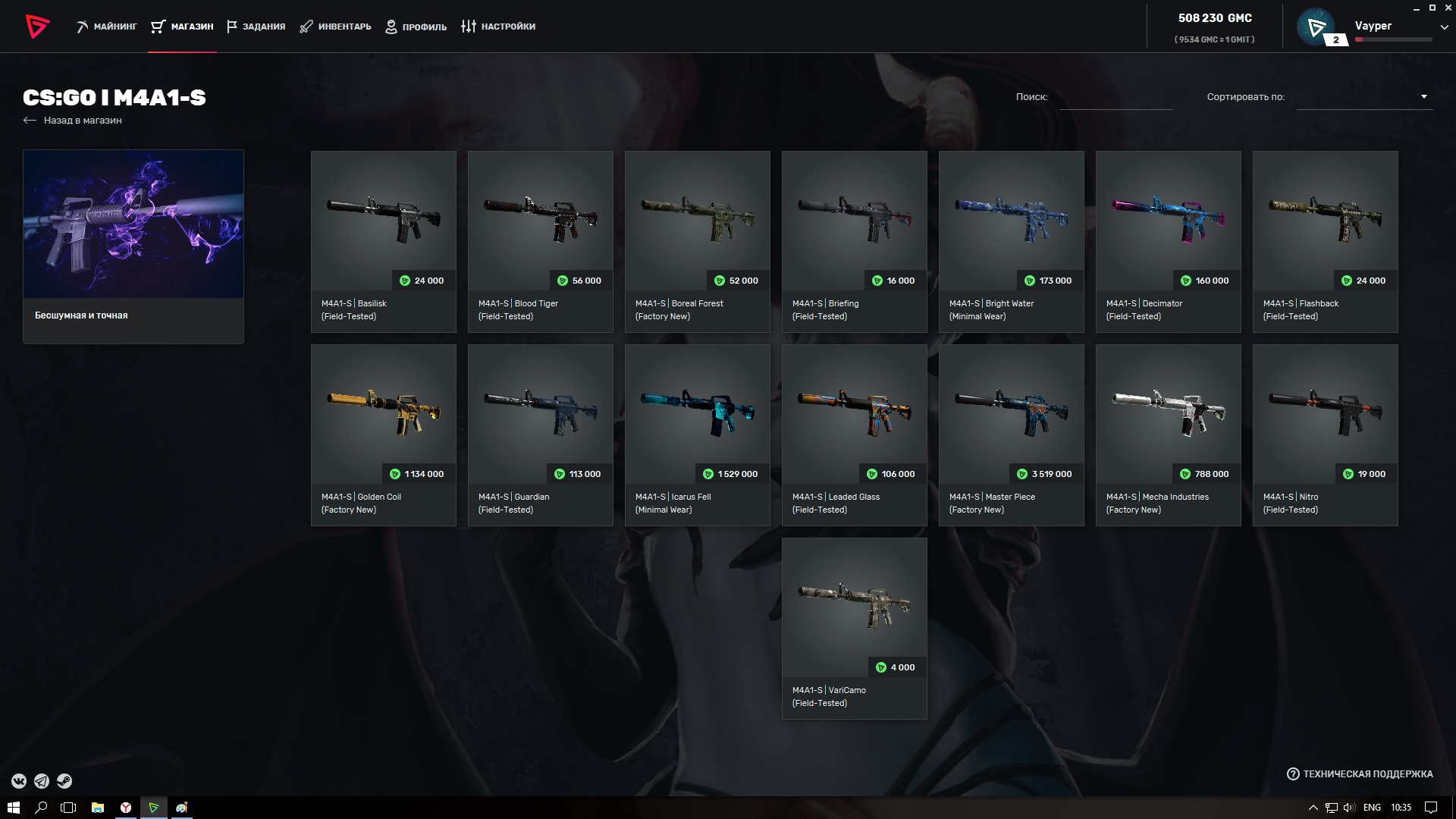
Task: Click the Vayper profile avatar
Action: [x=1316, y=27]
